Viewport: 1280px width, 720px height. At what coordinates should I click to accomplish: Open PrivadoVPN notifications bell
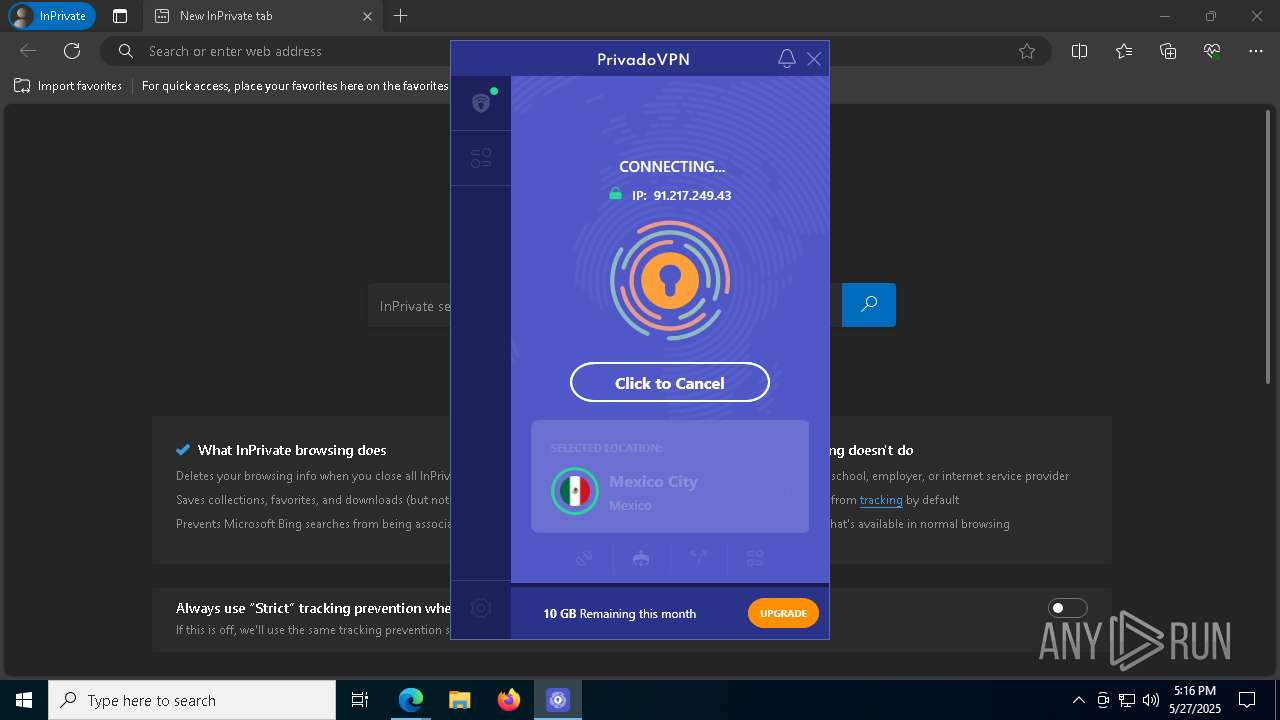click(787, 59)
